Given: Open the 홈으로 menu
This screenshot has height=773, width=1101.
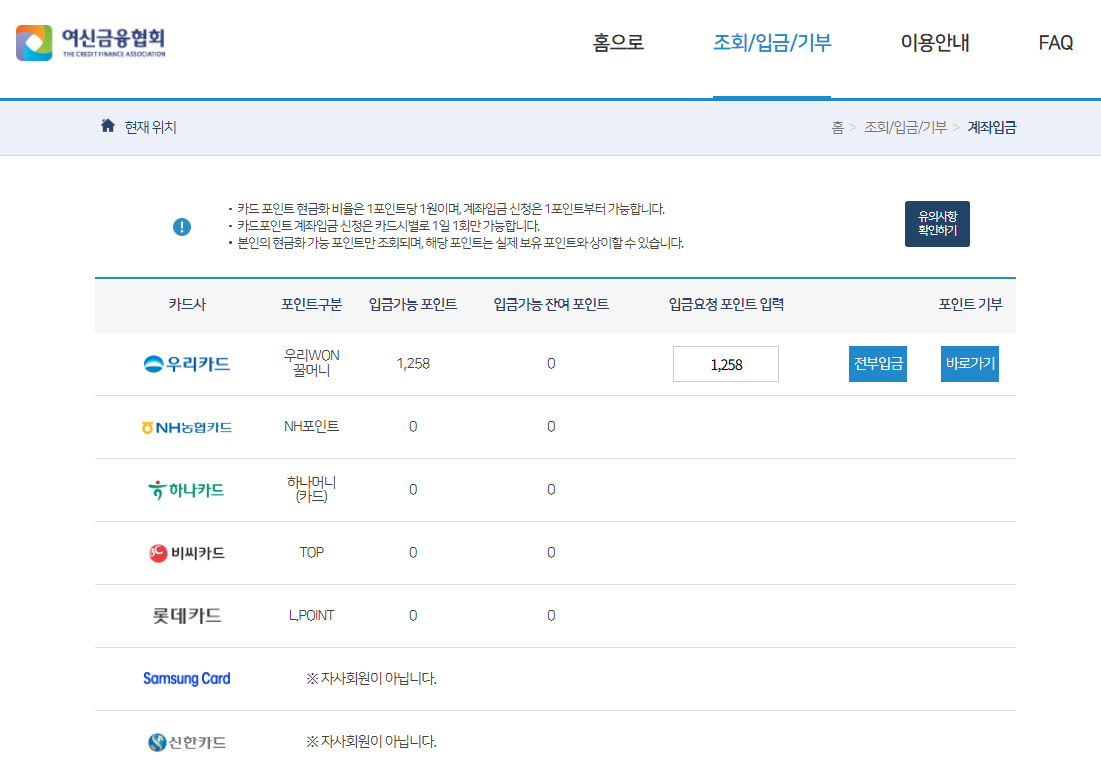Looking at the screenshot, I should point(618,43).
